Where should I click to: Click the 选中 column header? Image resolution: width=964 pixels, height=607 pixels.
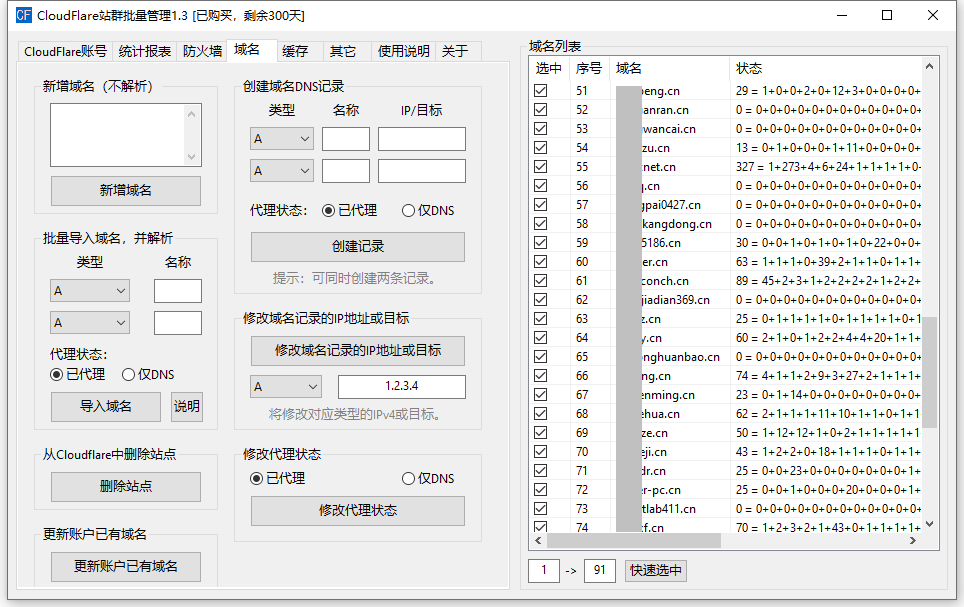549,68
